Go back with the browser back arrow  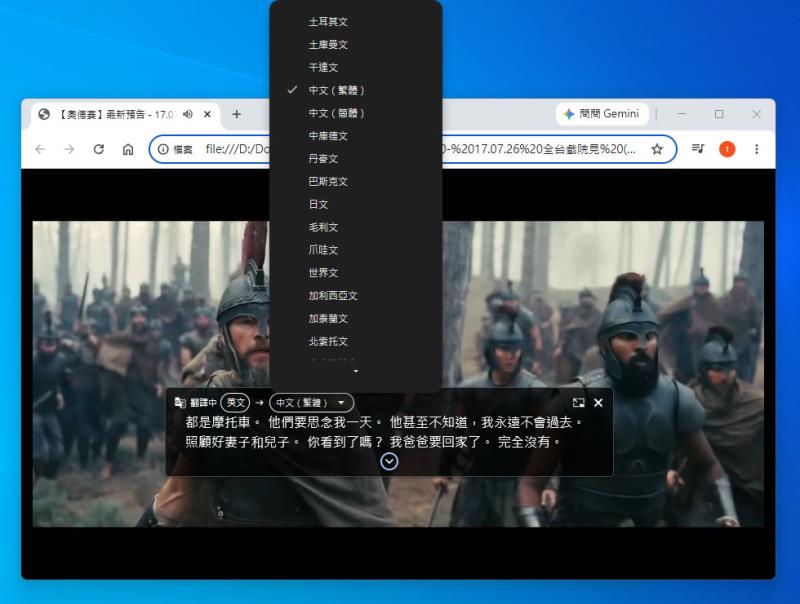(x=40, y=149)
